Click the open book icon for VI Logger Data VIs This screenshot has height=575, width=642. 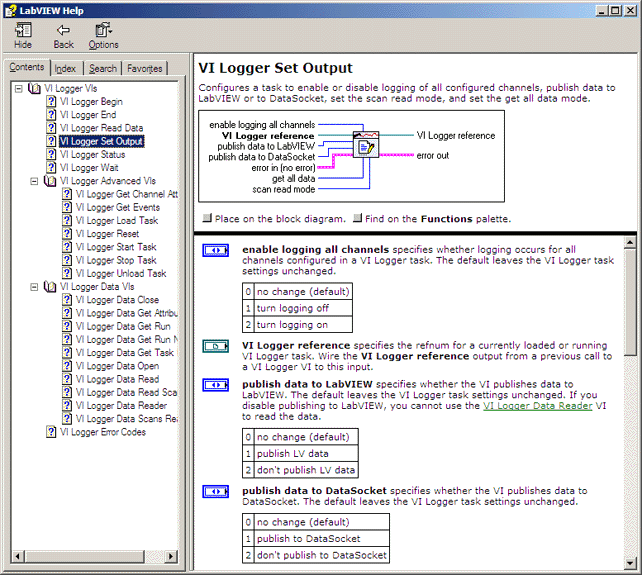click(x=50, y=286)
